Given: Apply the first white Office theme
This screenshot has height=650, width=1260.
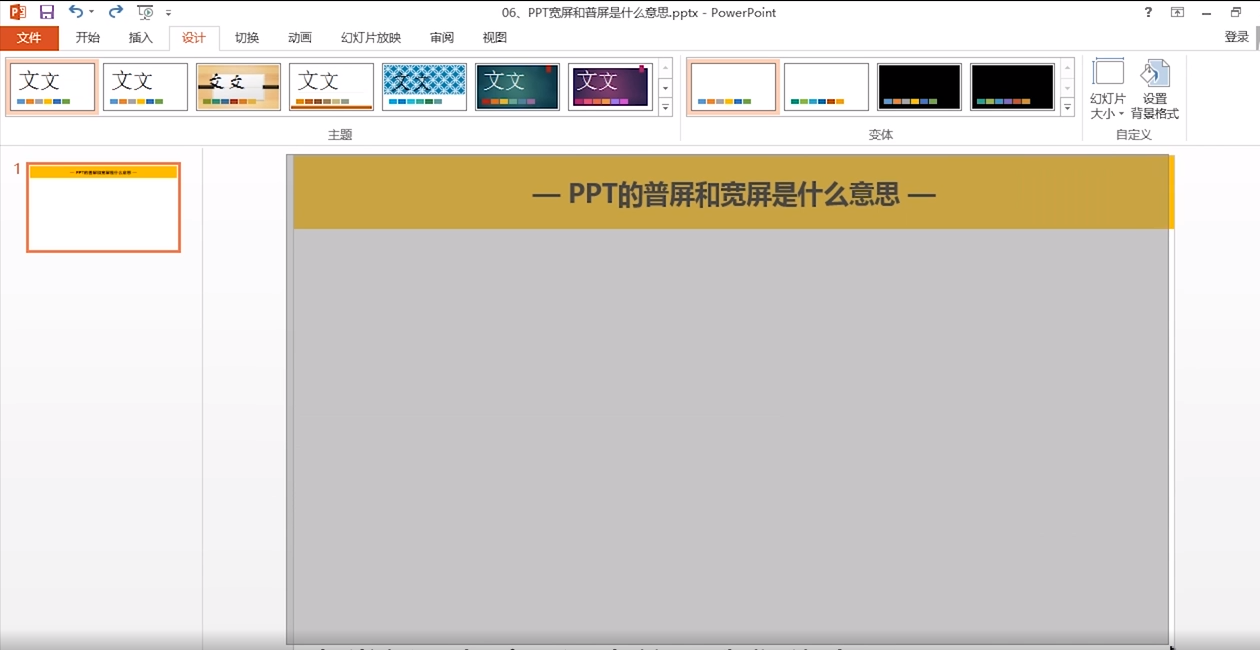Looking at the screenshot, I should (53, 87).
